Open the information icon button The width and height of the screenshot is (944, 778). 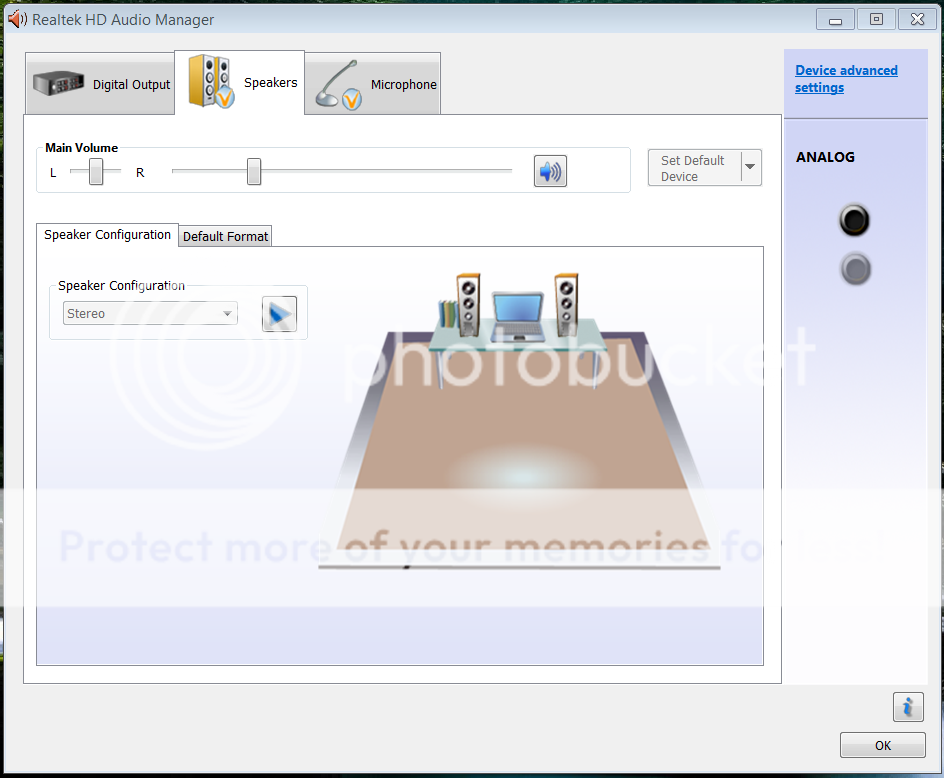(x=907, y=706)
